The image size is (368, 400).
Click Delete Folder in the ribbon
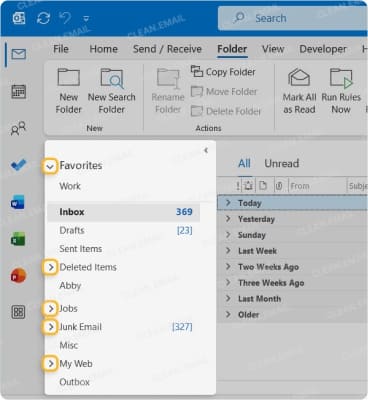[x=226, y=111]
